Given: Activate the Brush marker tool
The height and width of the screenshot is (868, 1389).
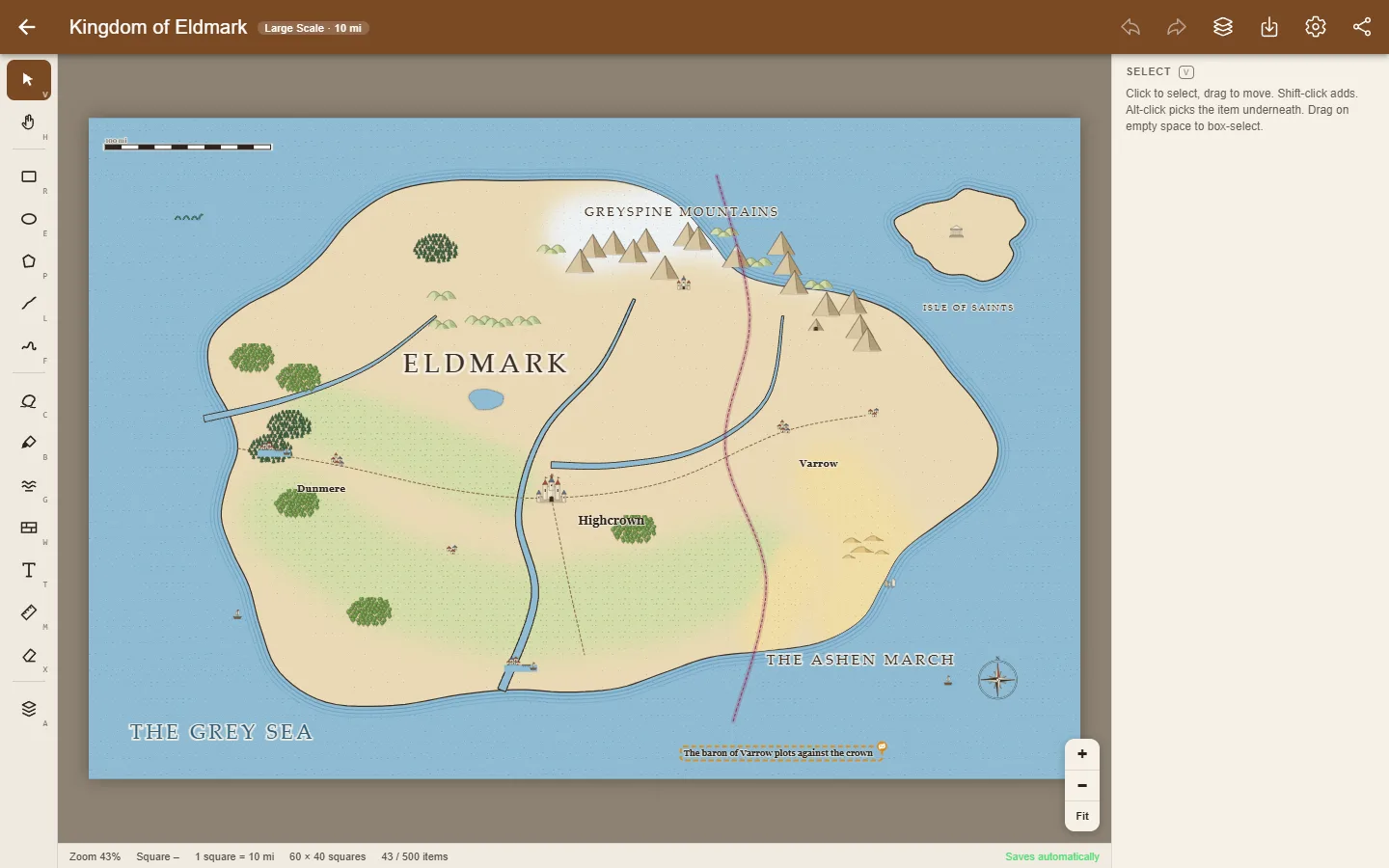Looking at the screenshot, I should tap(29, 443).
